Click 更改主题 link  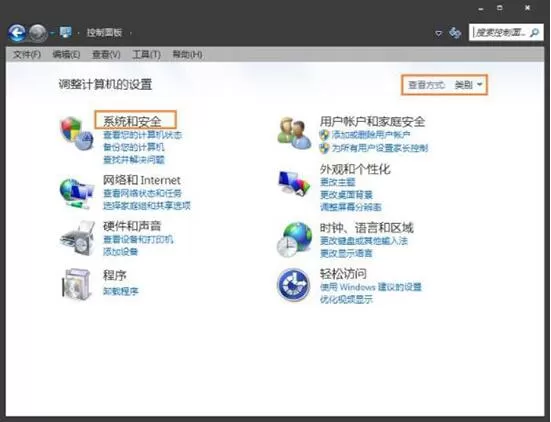(x=337, y=182)
